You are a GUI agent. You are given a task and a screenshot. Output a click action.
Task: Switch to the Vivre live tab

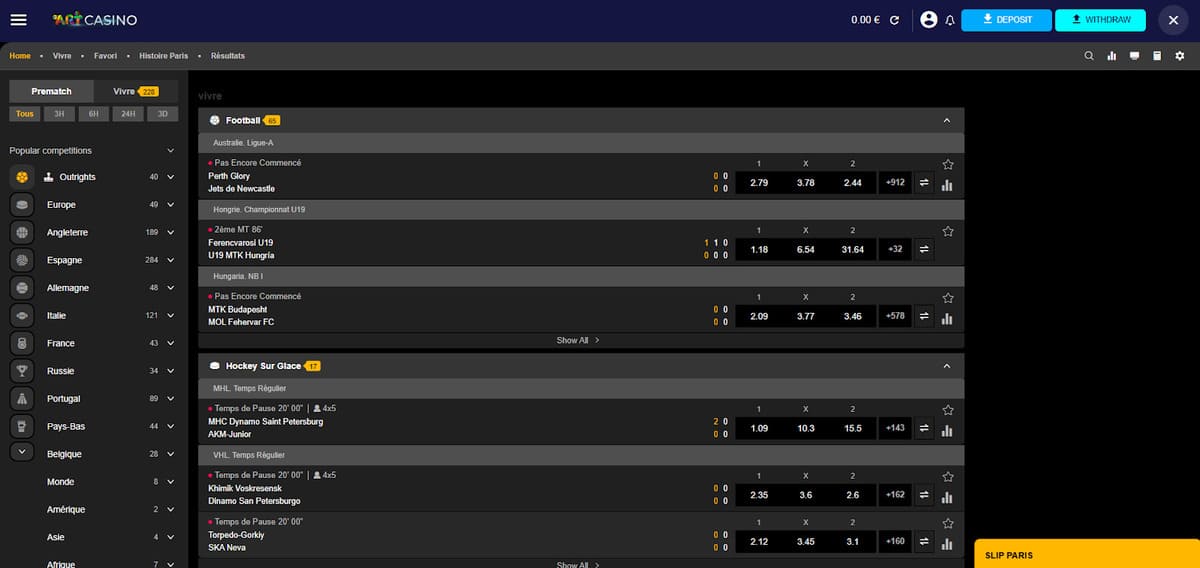(135, 91)
